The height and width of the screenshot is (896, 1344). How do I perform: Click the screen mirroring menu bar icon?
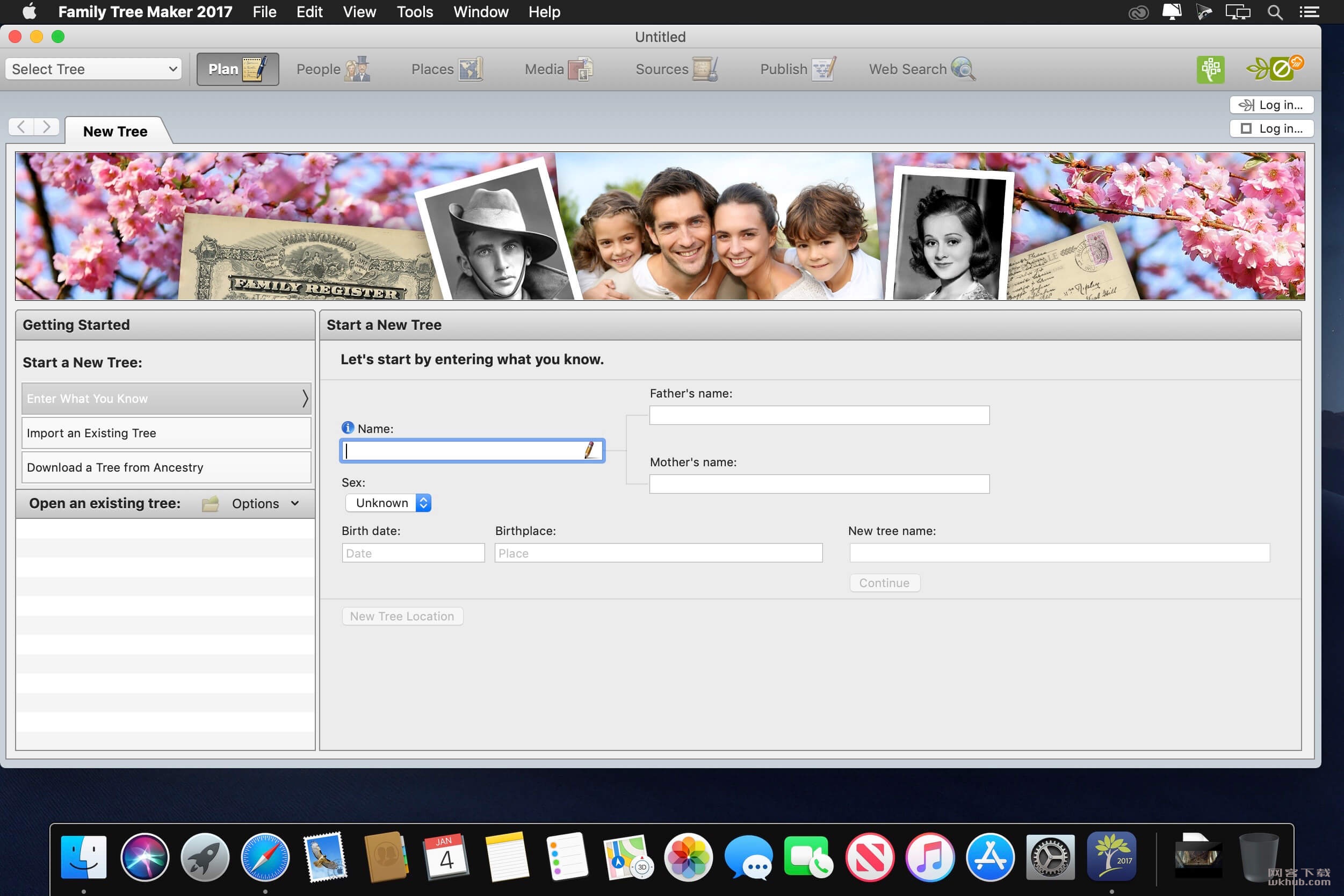[x=1238, y=12]
